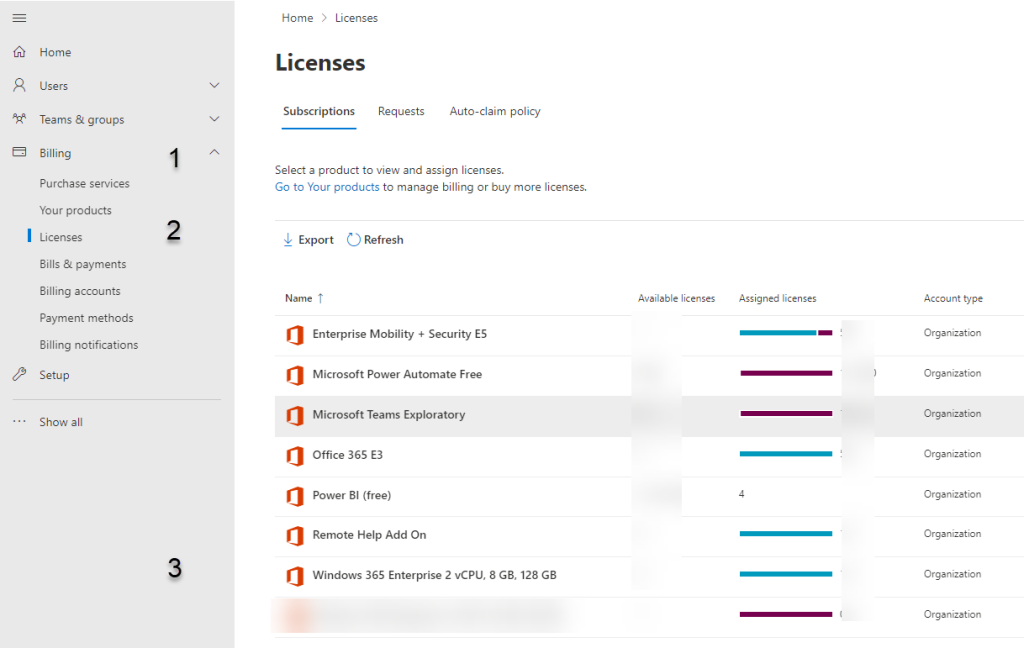This screenshot has height=648, width=1024.
Task: Refresh the subscriptions list
Action: pyautogui.click(x=375, y=240)
